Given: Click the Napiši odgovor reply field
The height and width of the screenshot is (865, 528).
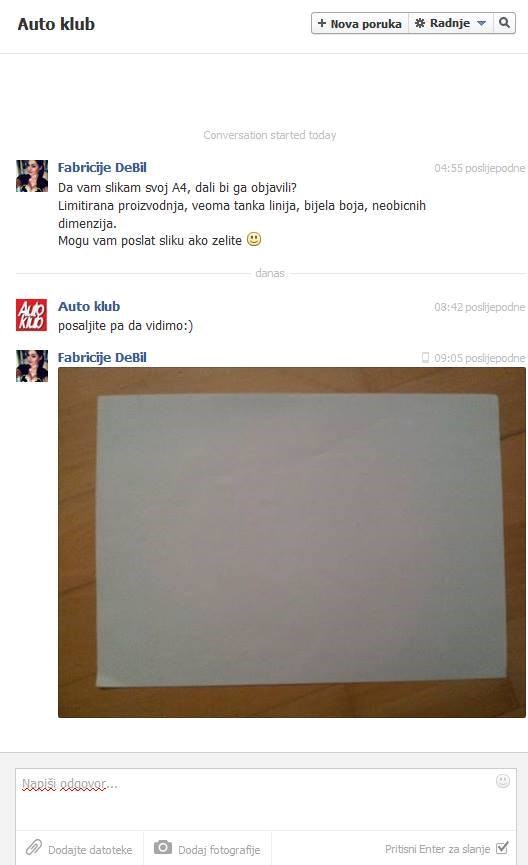Looking at the screenshot, I should click(266, 799).
